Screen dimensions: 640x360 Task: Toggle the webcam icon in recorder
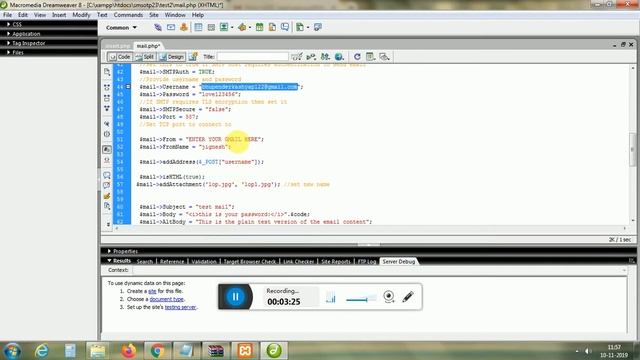coord(389,297)
